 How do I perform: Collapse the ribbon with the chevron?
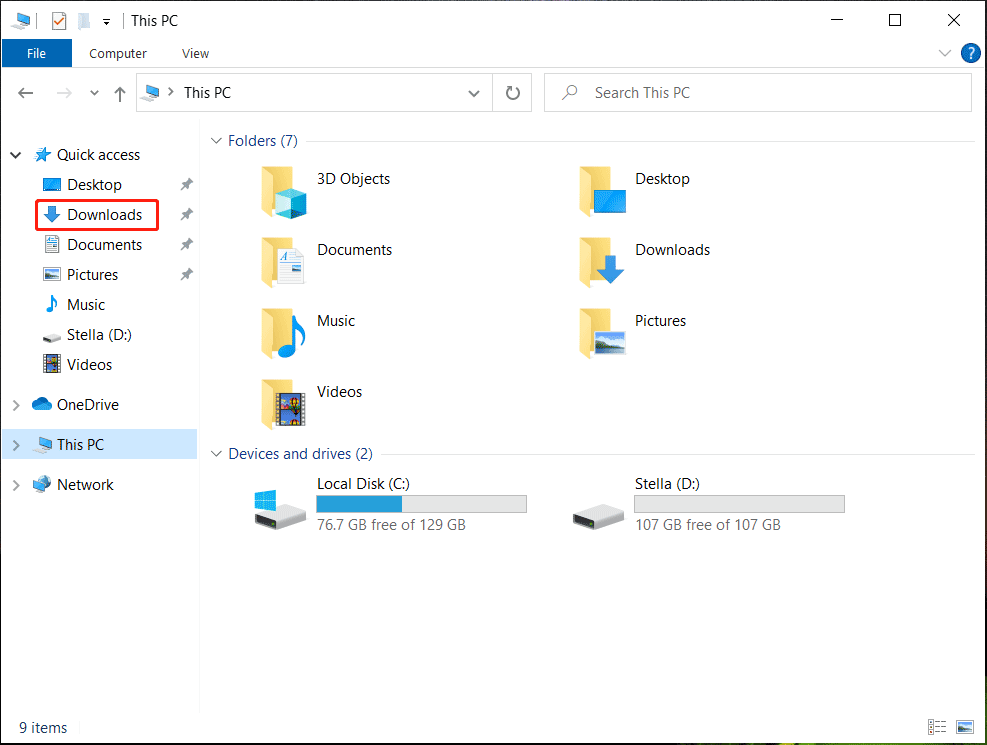coord(944,53)
